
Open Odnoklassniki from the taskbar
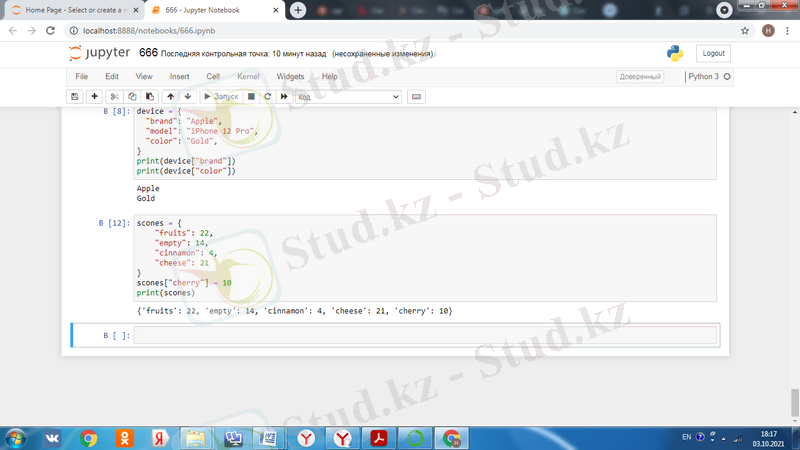point(124,438)
